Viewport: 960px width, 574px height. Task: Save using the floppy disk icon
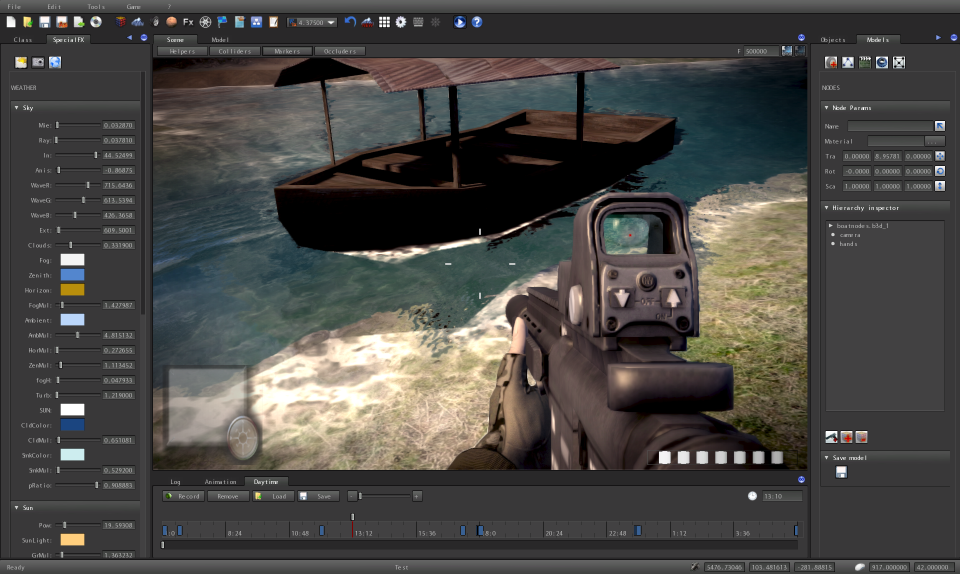click(45, 22)
